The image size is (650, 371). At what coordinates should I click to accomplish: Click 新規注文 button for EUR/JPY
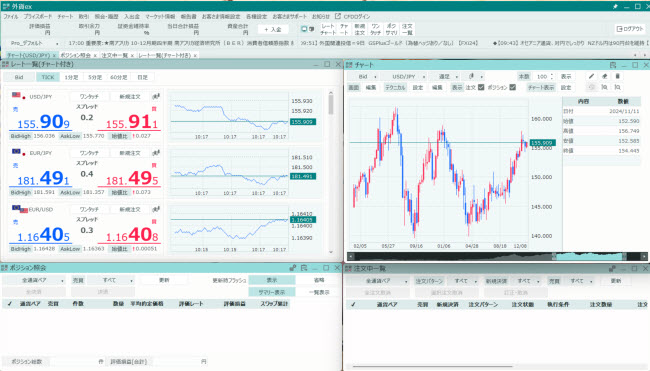click(x=130, y=153)
